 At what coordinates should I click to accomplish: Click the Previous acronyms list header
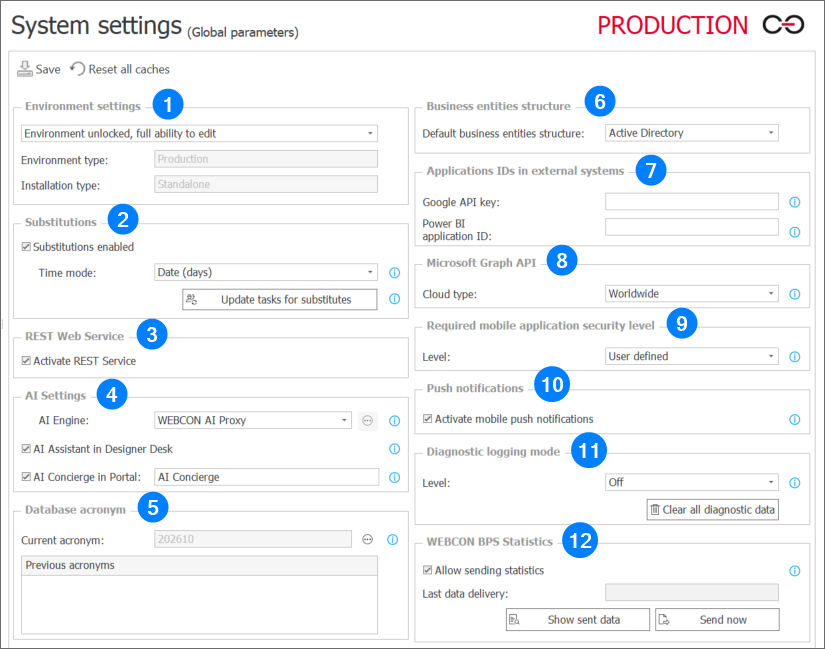click(x=199, y=565)
